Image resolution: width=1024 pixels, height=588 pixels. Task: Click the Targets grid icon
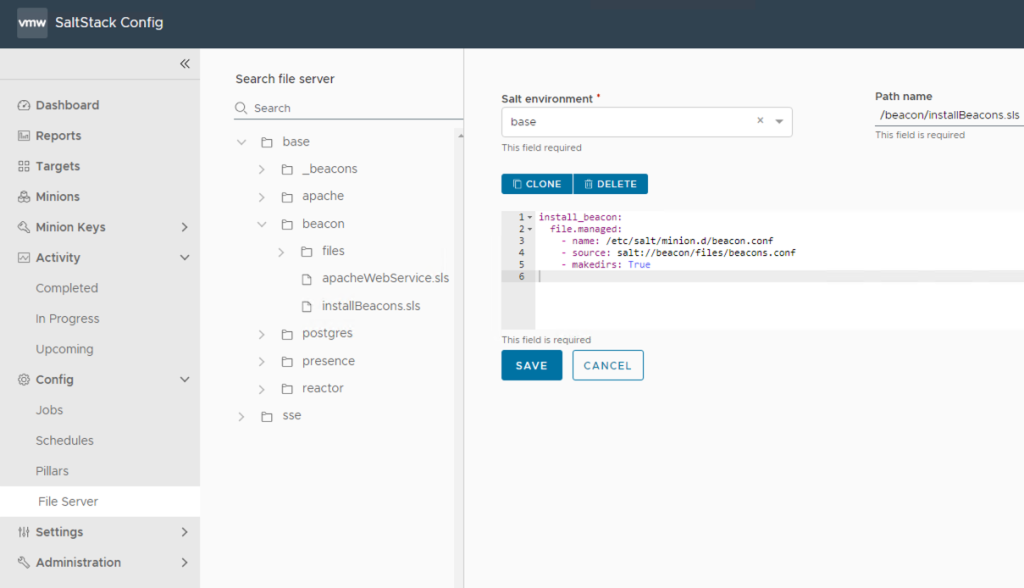[x=24, y=166]
